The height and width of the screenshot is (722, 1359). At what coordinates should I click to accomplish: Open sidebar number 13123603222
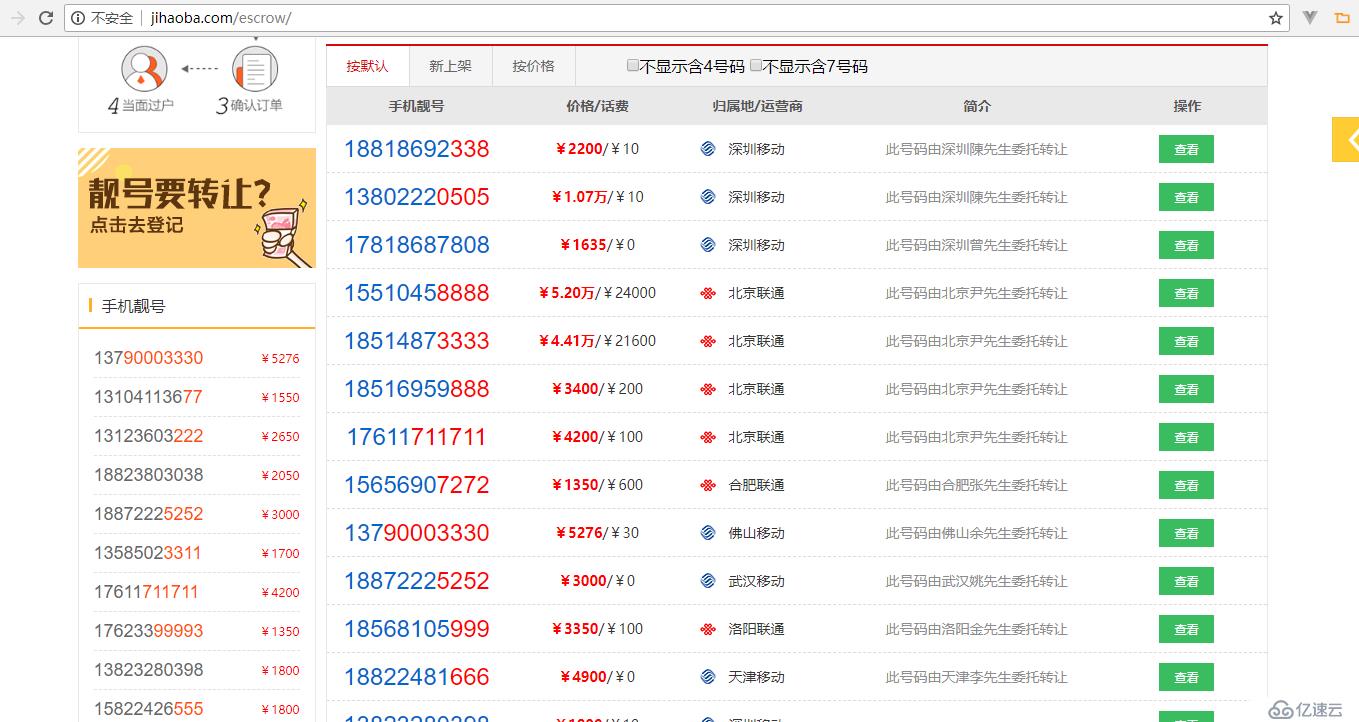pyautogui.click(x=148, y=436)
